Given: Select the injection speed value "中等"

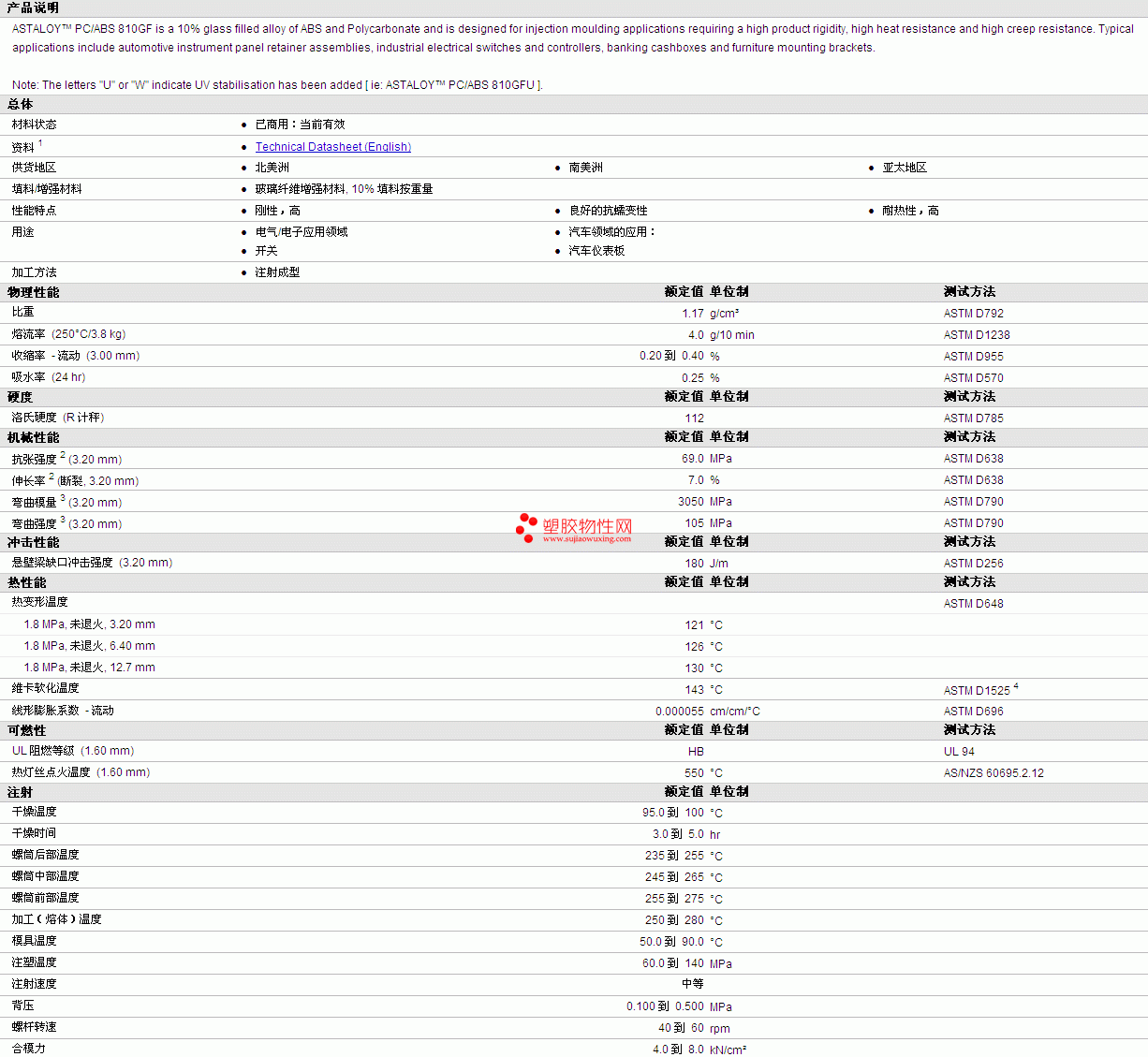Looking at the screenshot, I should click(x=693, y=984).
